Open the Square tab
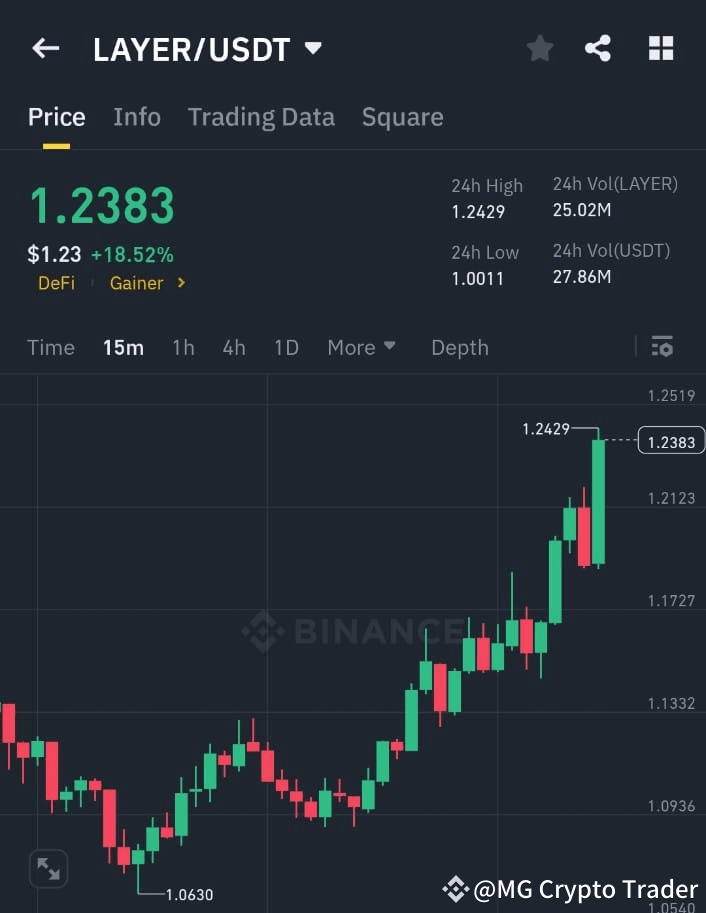 [402, 117]
